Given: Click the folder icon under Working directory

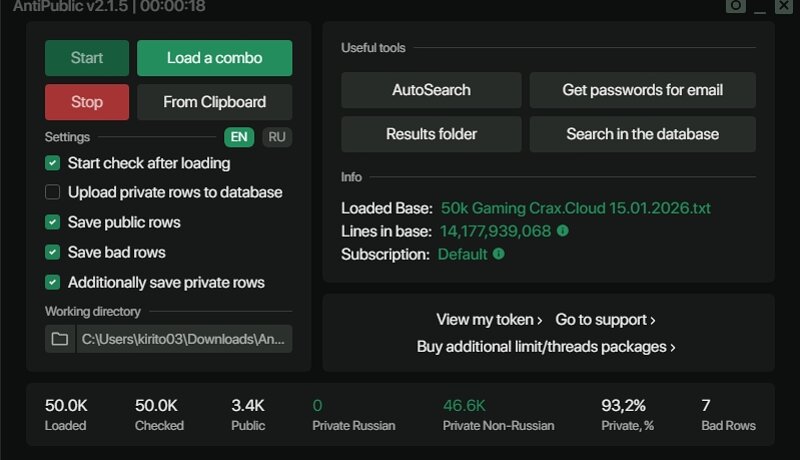Looking at the screenshot, I should click(x=60, y=339).
